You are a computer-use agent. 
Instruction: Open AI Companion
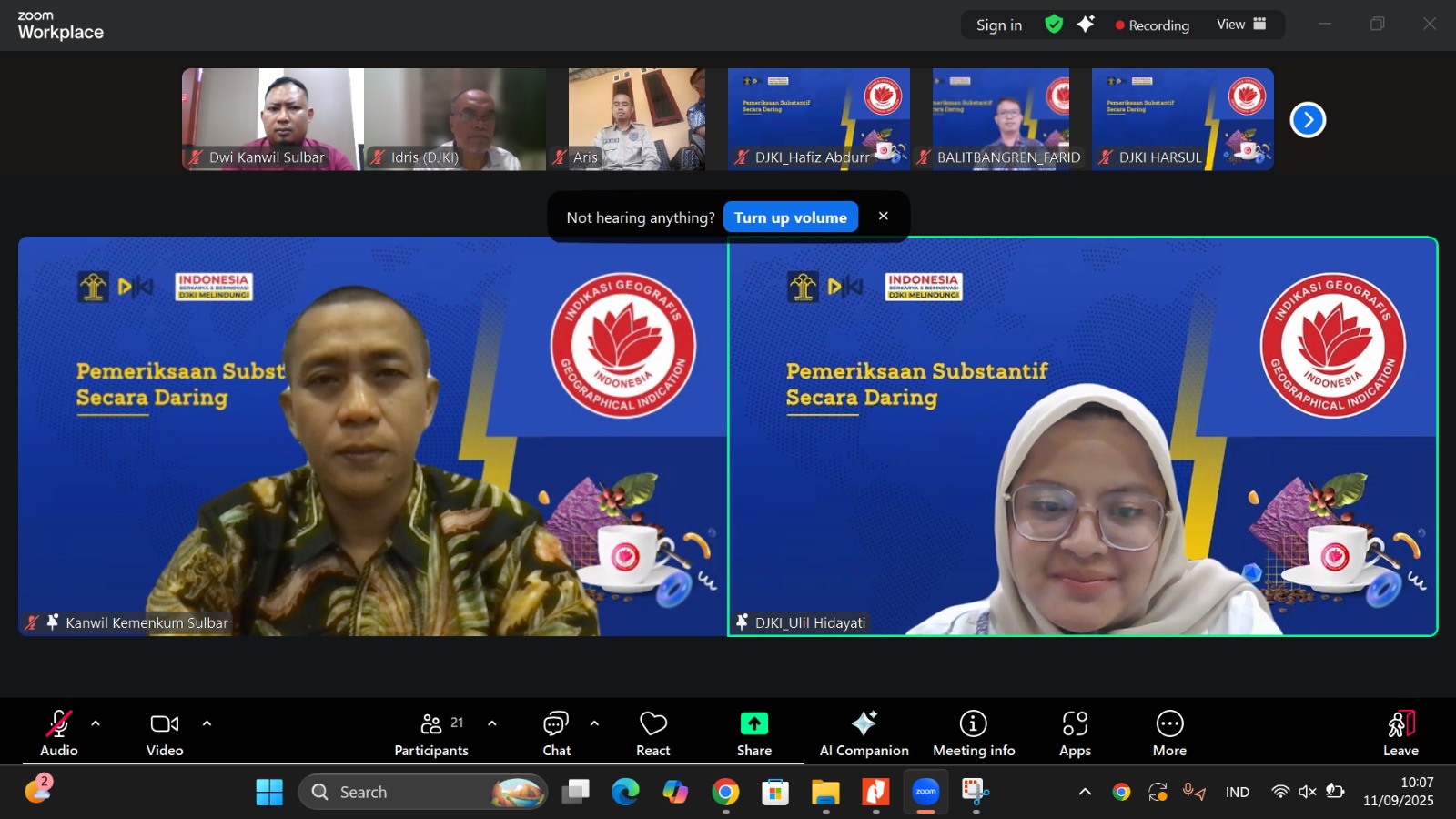tap(864, 733)
